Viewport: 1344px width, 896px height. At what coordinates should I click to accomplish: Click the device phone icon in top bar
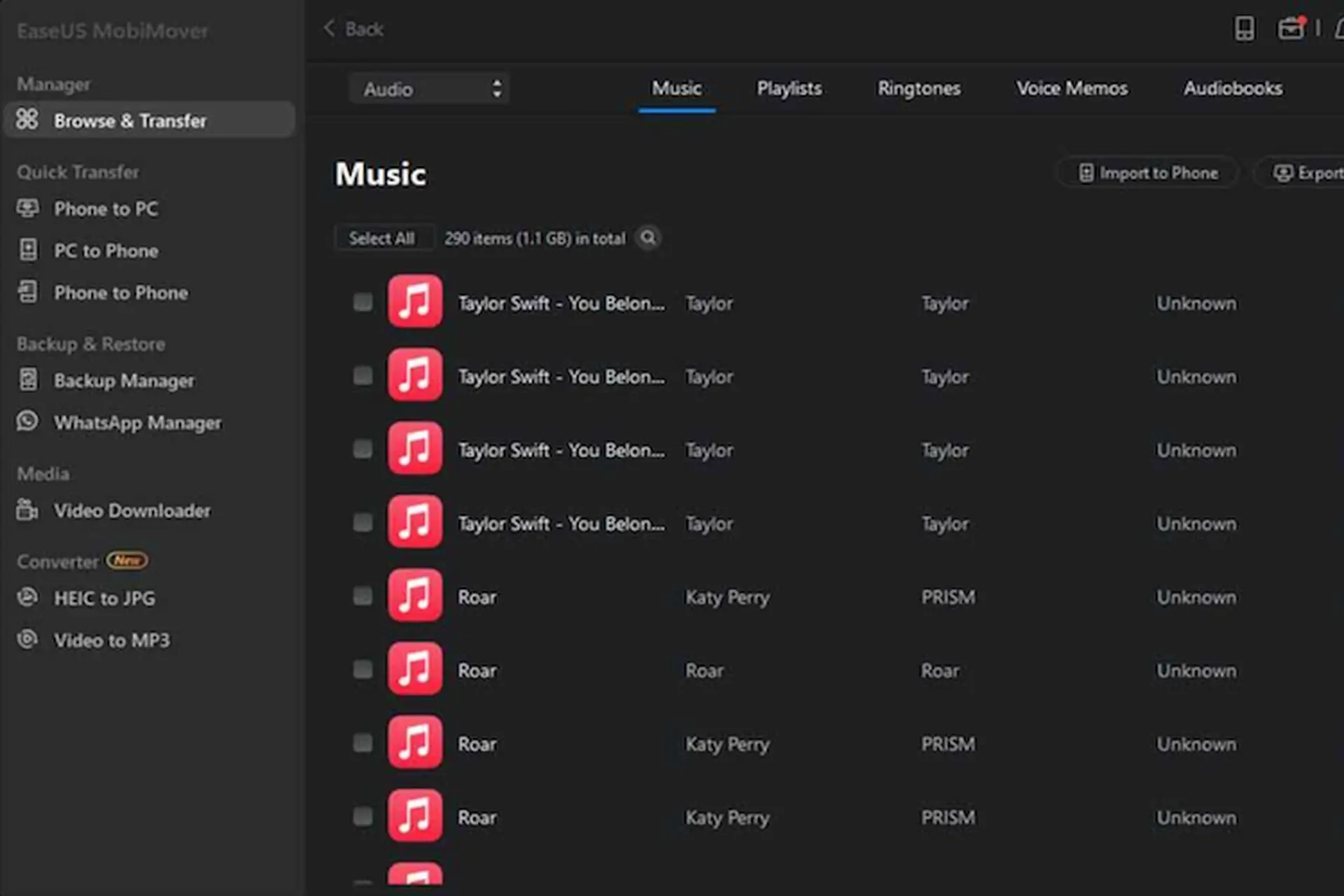(x=1245, y=29)
